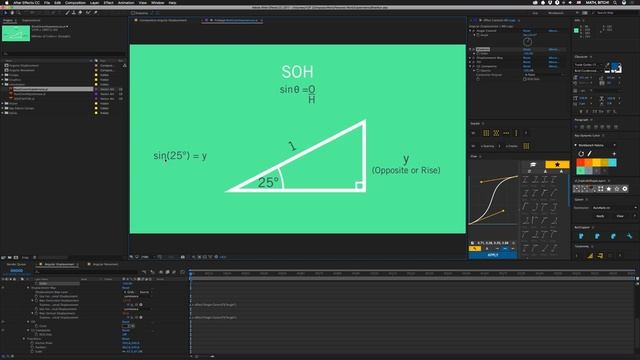Open the Composition menu
The width and height of the screenshot is (640, 360).
pos(76,2)
